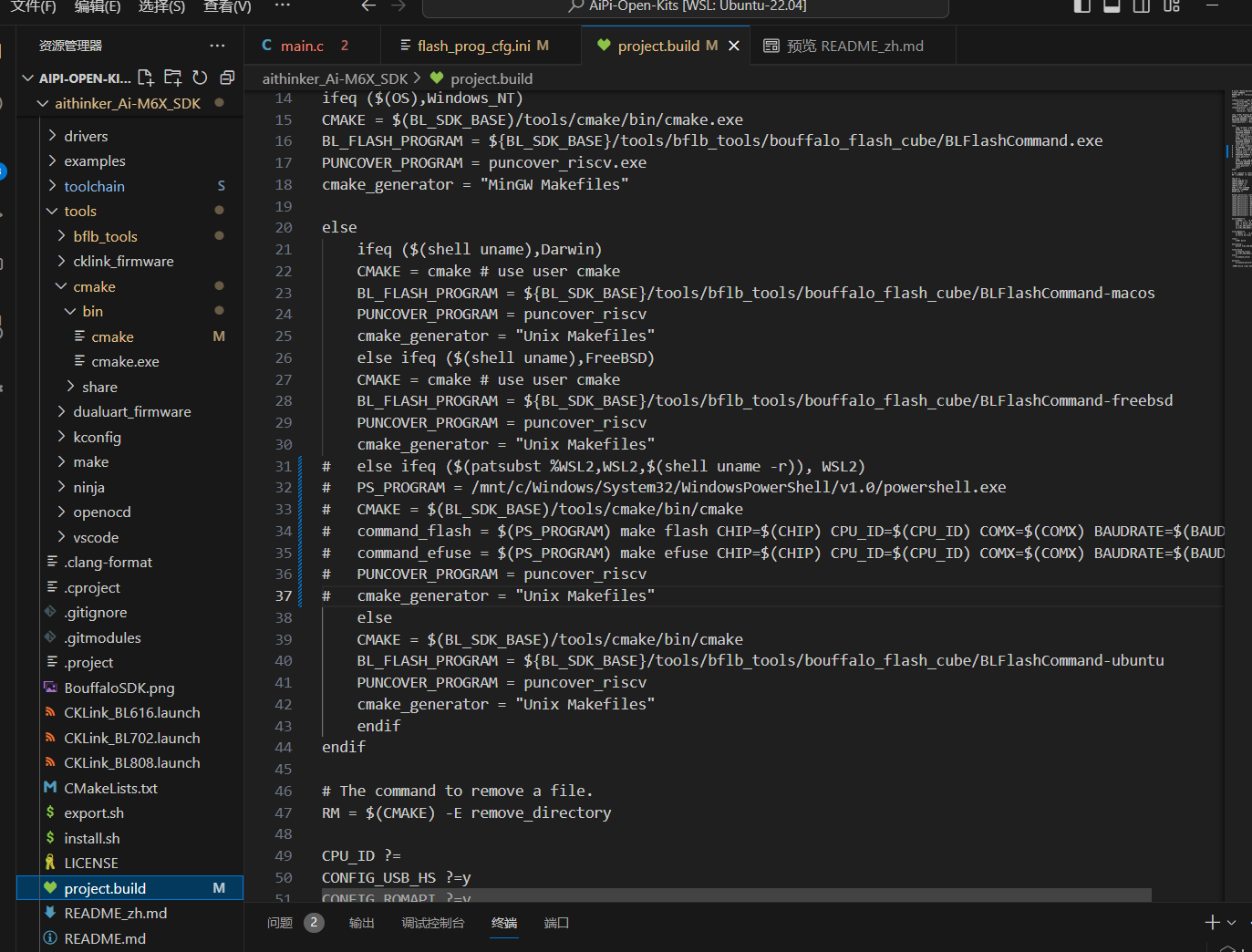This screenshot has height=952, width=1252.
Task: Click the README.md info icon
Action: (x=50, y=937)
